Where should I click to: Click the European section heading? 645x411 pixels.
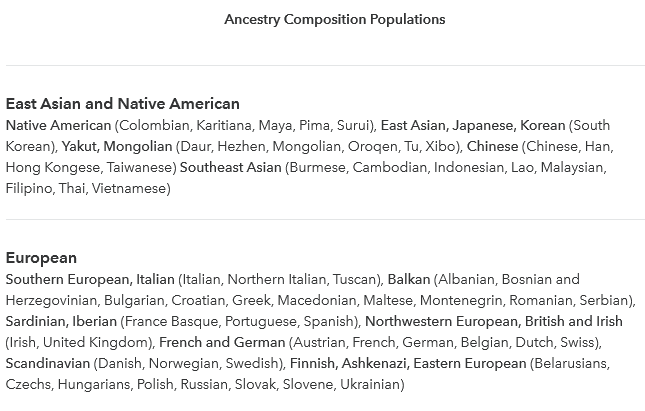pyautogui.click(x=41, y=258)
